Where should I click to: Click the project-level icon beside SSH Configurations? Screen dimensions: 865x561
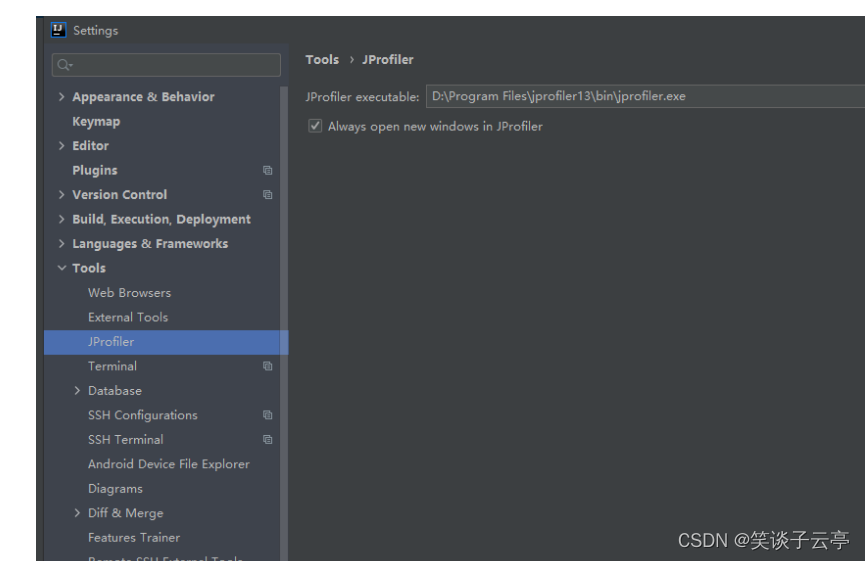[x=268, y=415]
